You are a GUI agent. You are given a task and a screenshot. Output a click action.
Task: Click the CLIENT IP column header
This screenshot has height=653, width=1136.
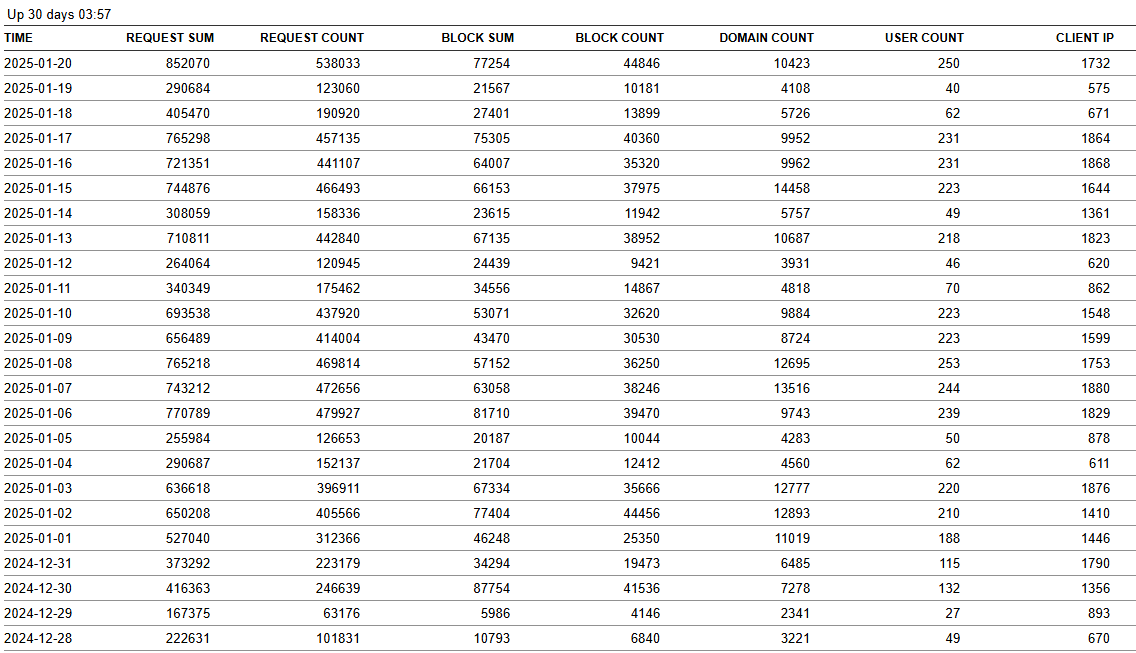(1084, 38)
